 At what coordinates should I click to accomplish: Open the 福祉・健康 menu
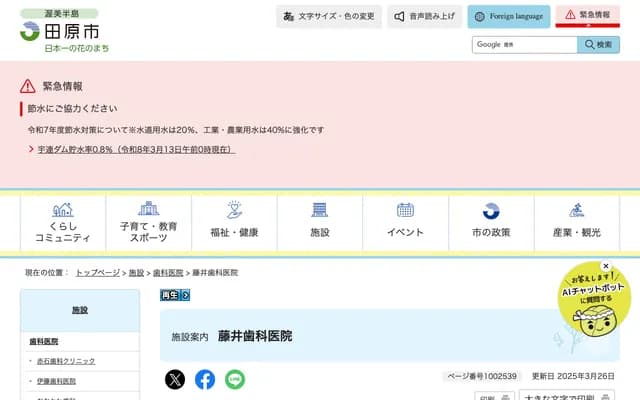pyautogui.click(x=234, y=223)
